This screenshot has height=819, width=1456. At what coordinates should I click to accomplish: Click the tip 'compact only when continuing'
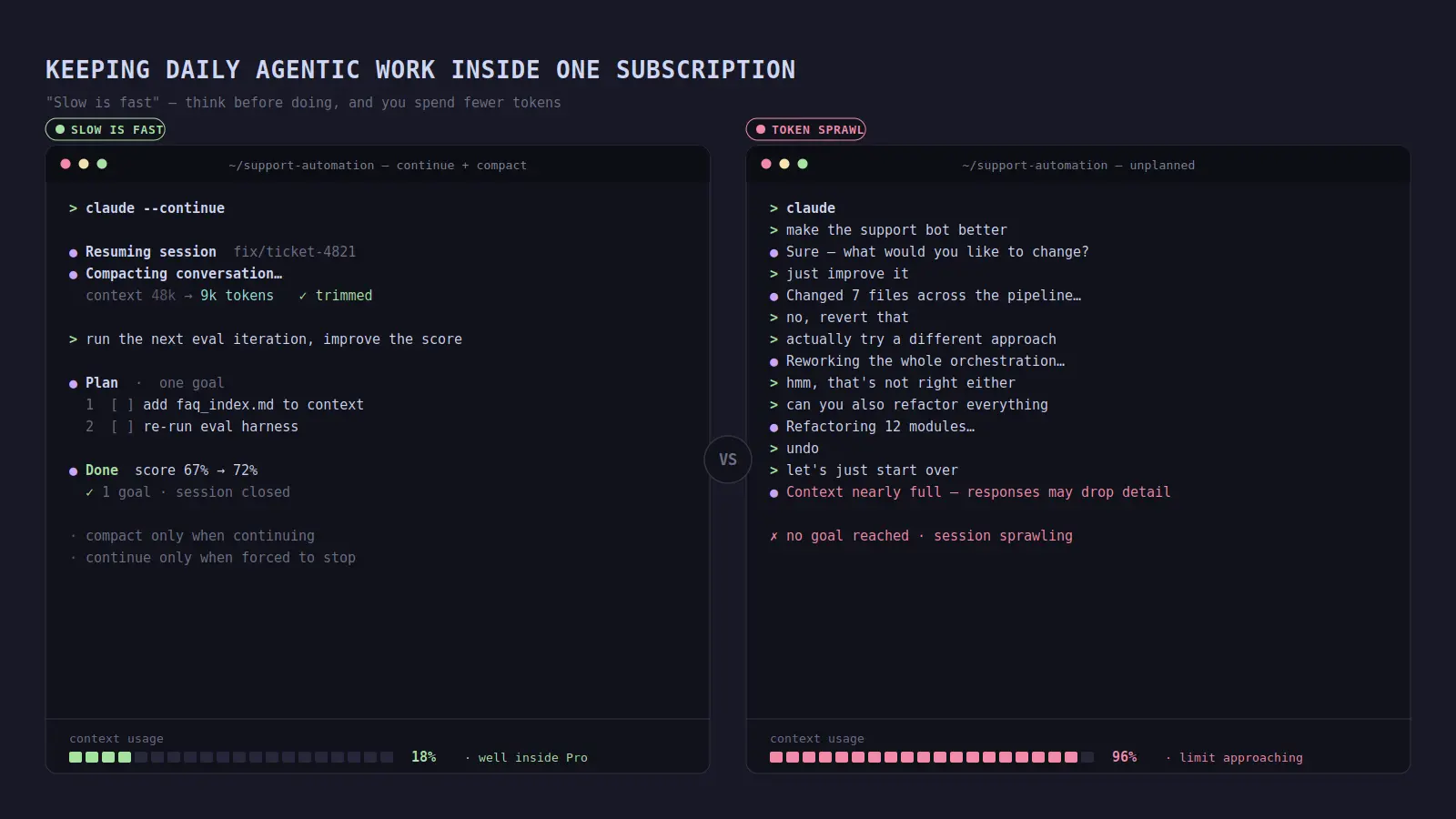(x=200, y=536)
